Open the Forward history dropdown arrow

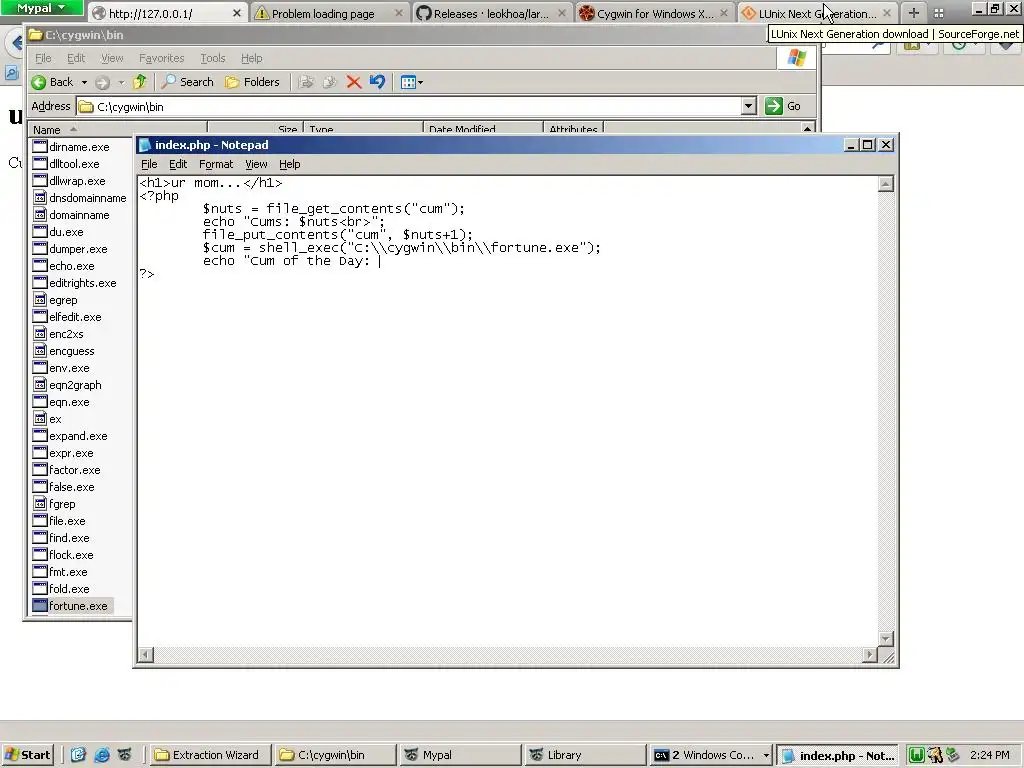click(121, 82)
